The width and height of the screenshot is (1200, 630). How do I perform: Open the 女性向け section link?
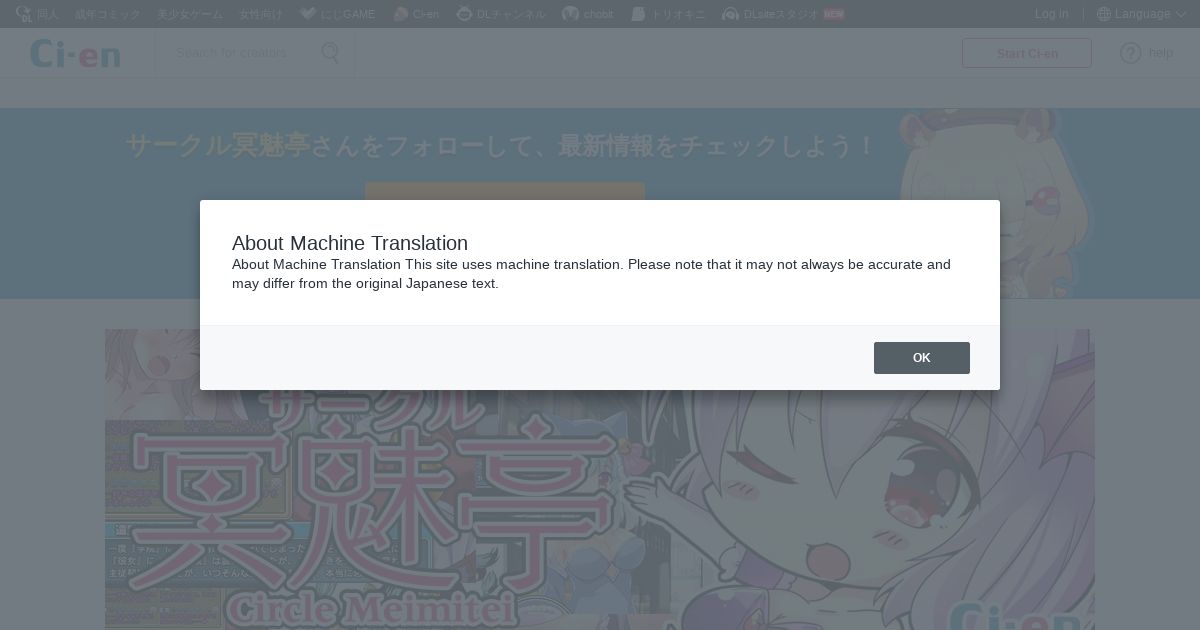click(x=261, y=14)
